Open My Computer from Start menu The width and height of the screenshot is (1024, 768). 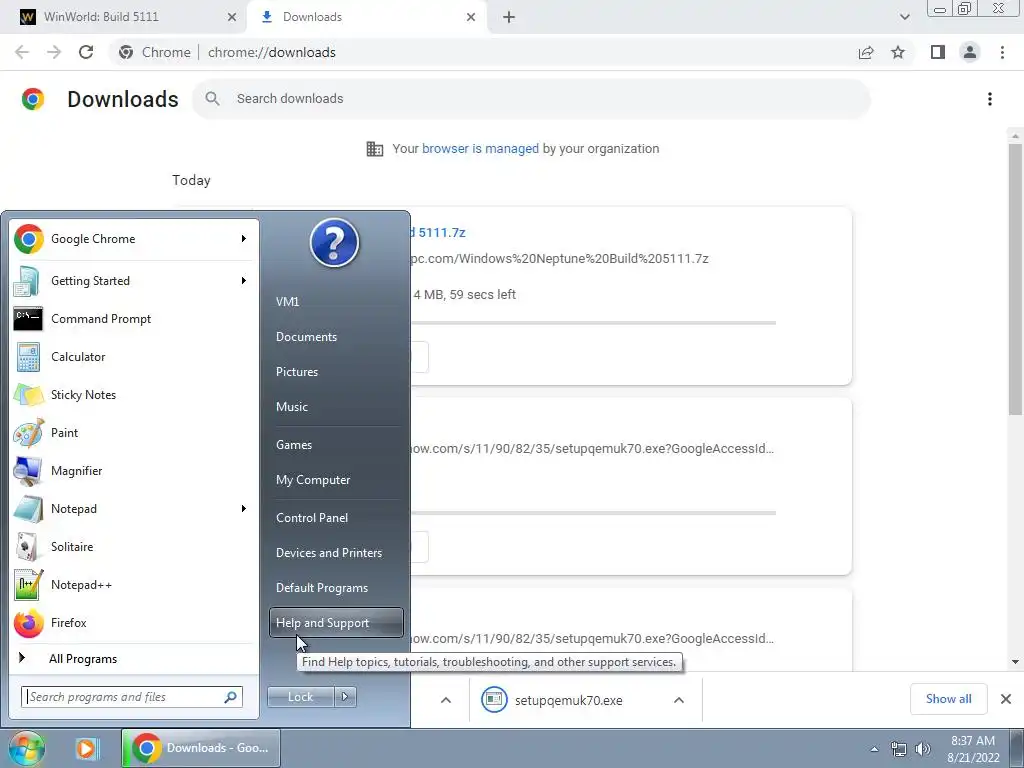click(336, 480)
